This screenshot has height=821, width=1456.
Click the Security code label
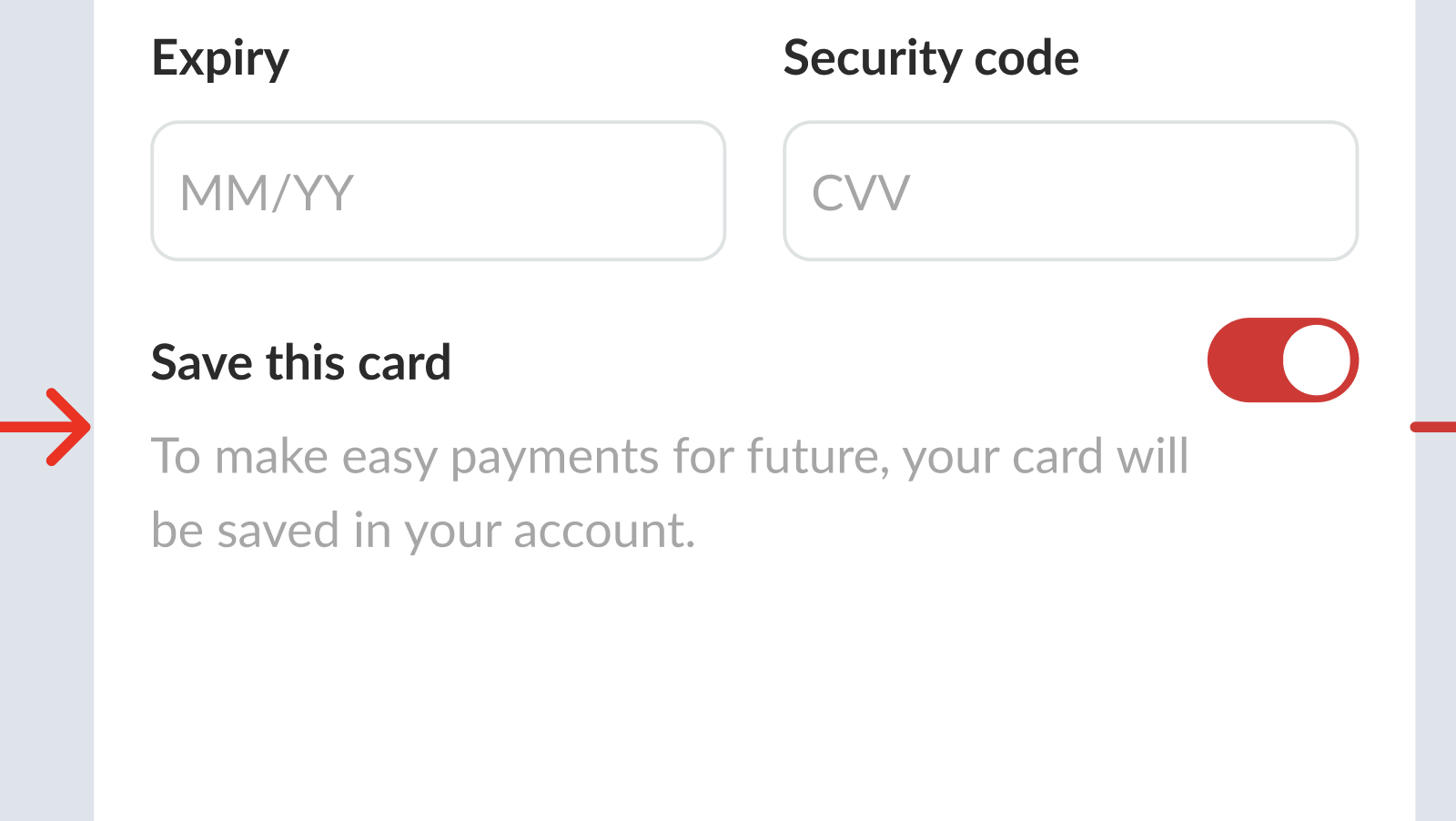tap(931, 59)
